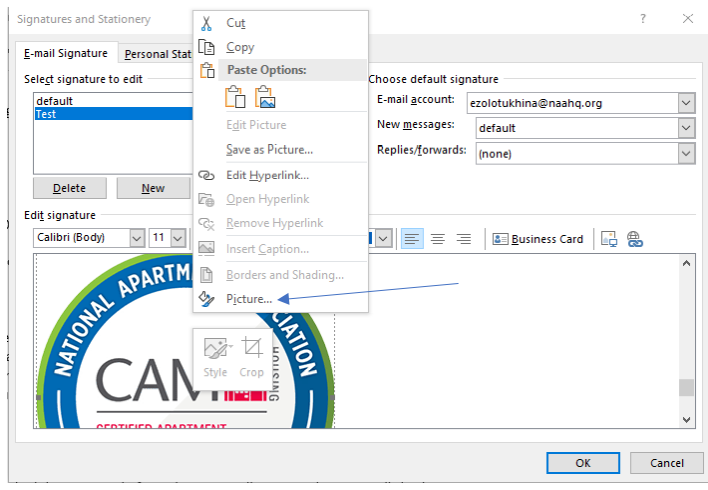Click the Cut scissors icon
Viewport: 708px width, 490px height.
pos(206,23)
